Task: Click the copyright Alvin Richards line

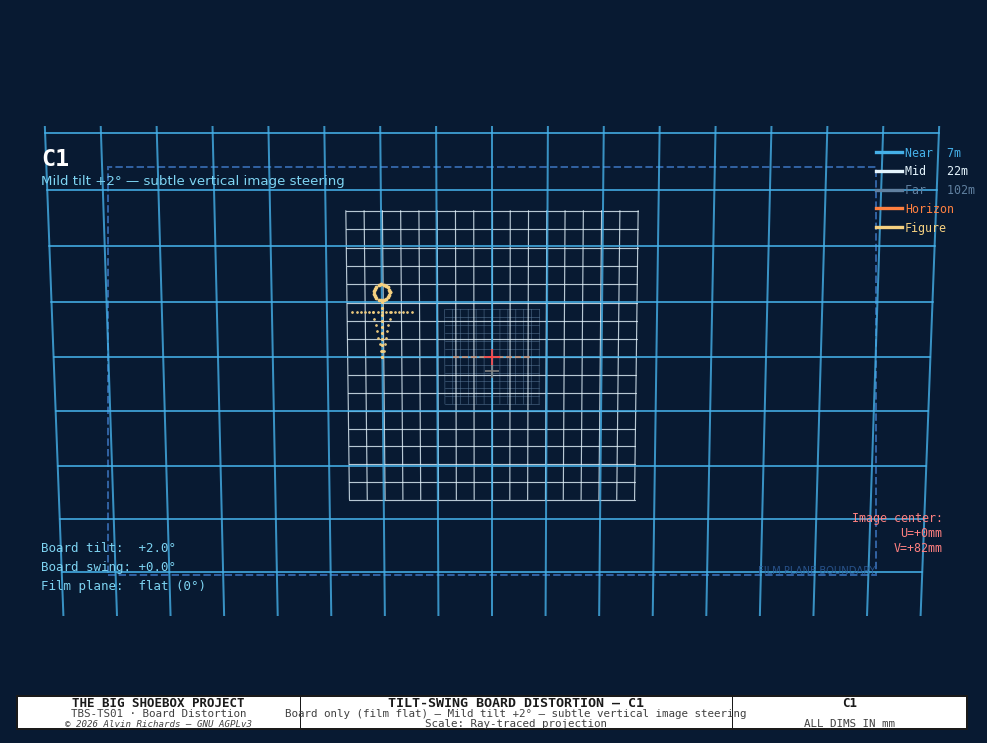Action: pos(158,724)
